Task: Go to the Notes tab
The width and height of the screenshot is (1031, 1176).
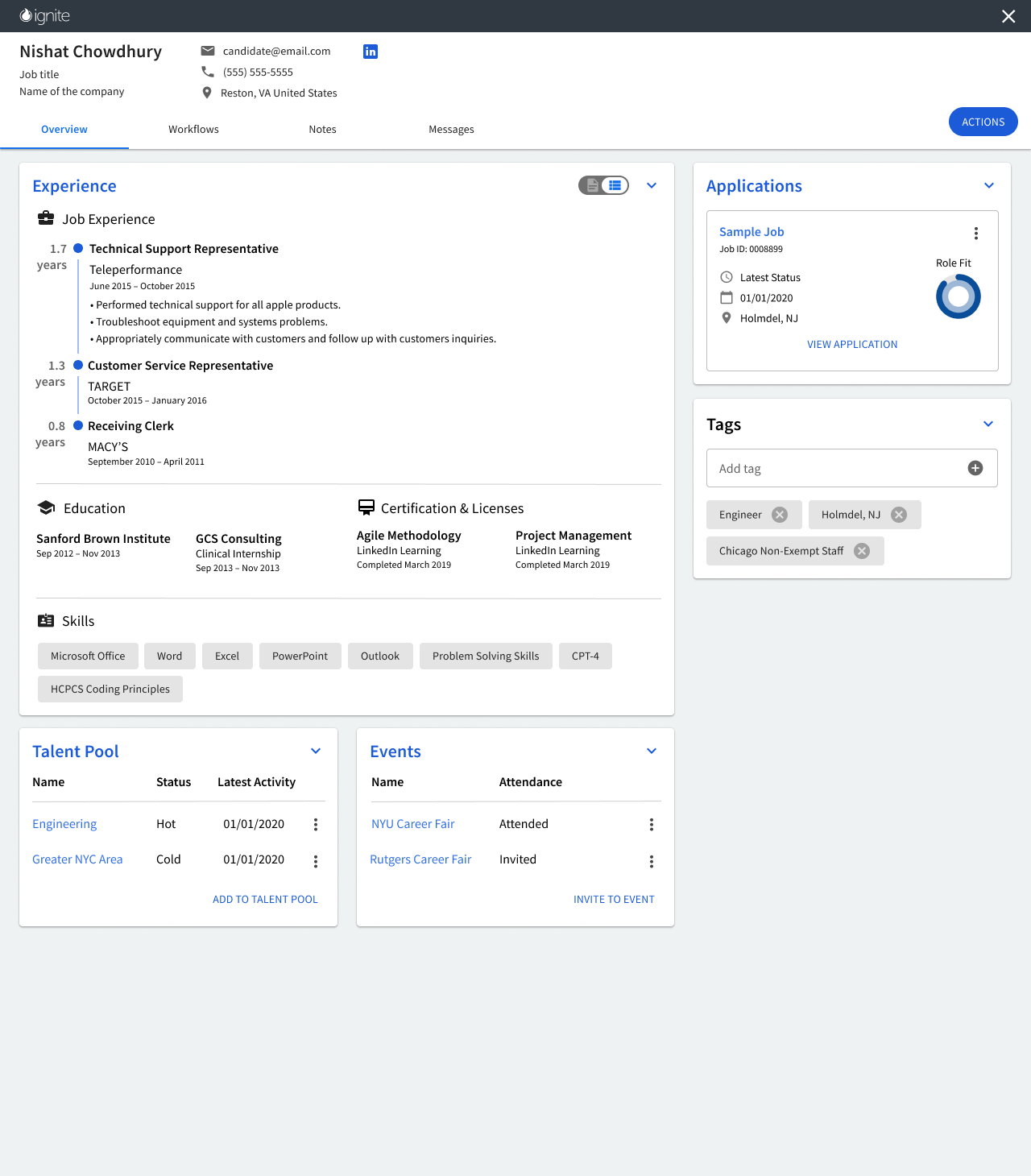Action: click(322, 129)
